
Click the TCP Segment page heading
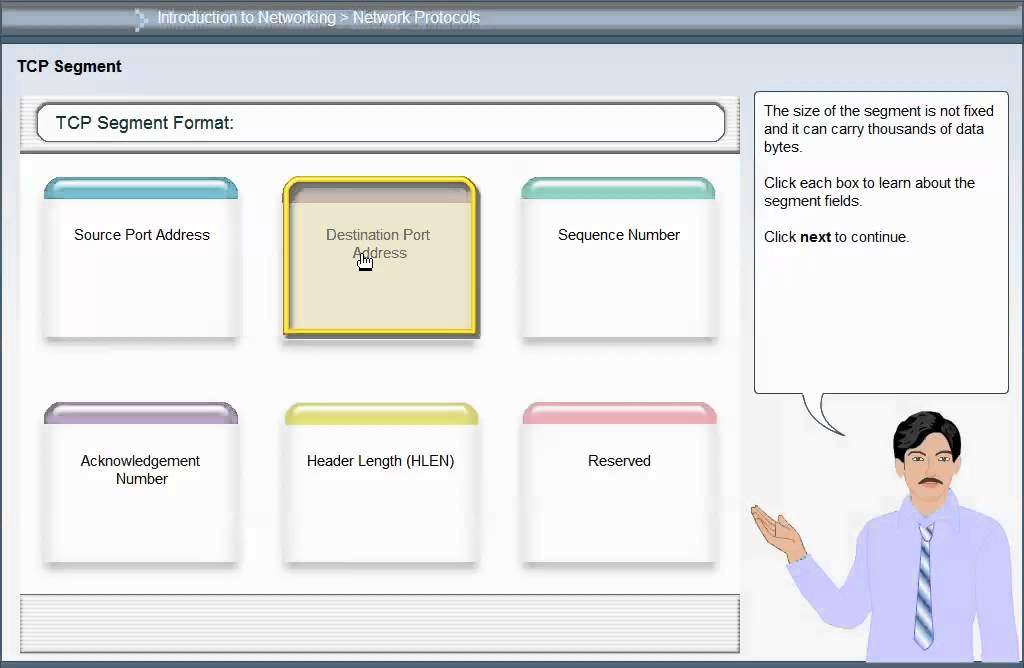click(69, 66)
